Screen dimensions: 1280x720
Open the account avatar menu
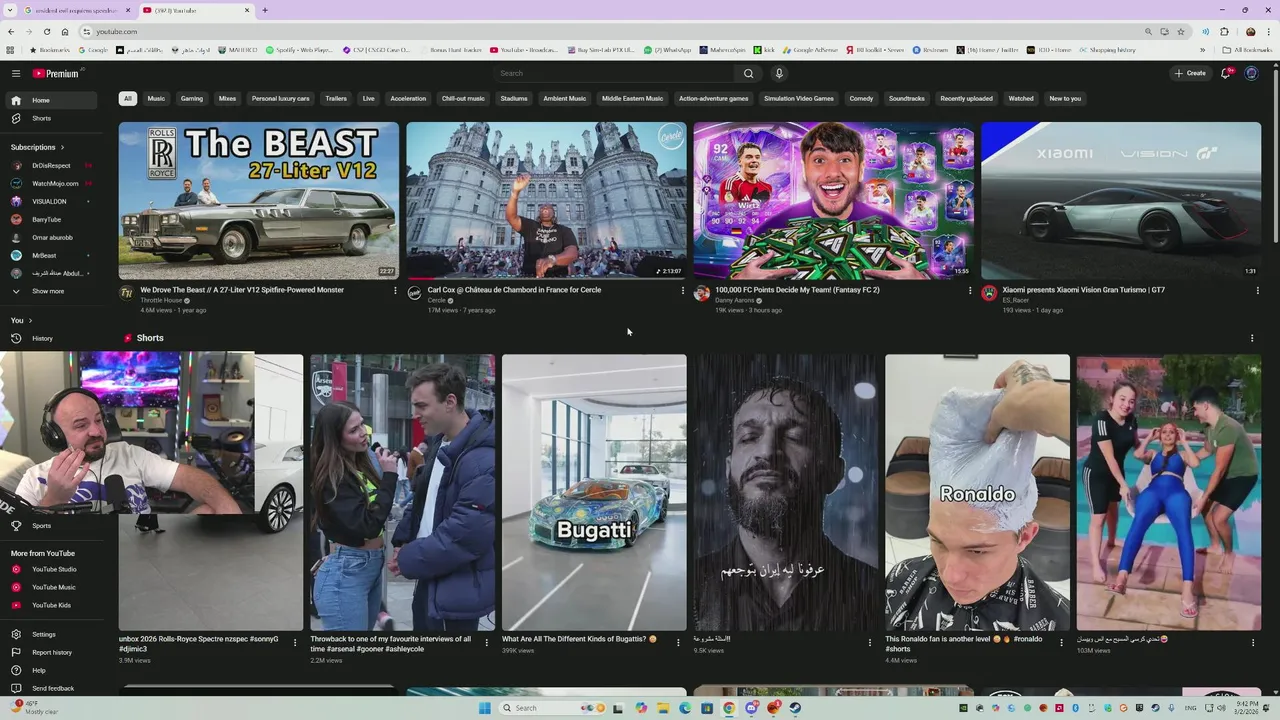pos(1251,73)
